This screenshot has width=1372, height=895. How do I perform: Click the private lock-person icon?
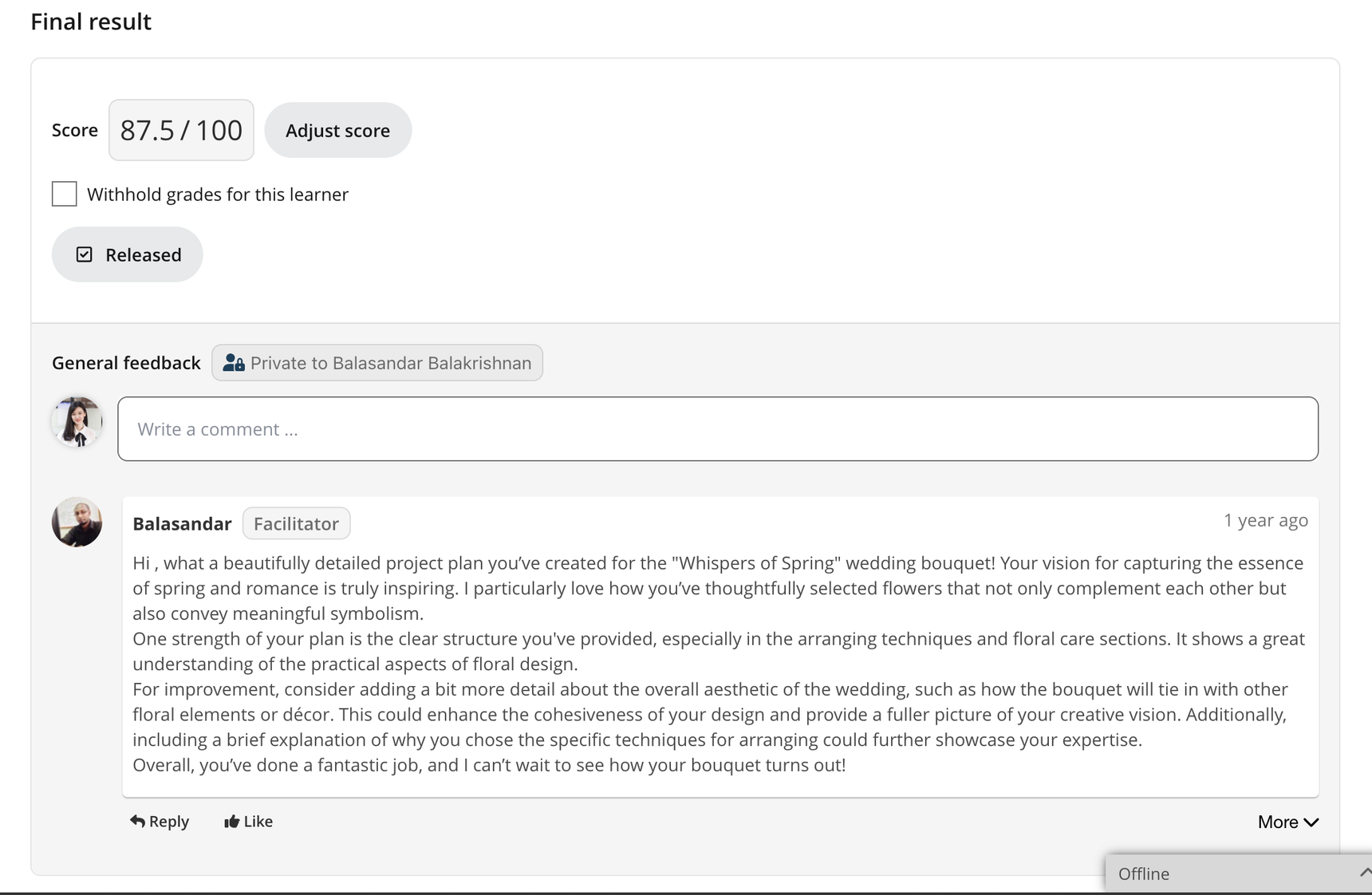click(x=234, y=363)
